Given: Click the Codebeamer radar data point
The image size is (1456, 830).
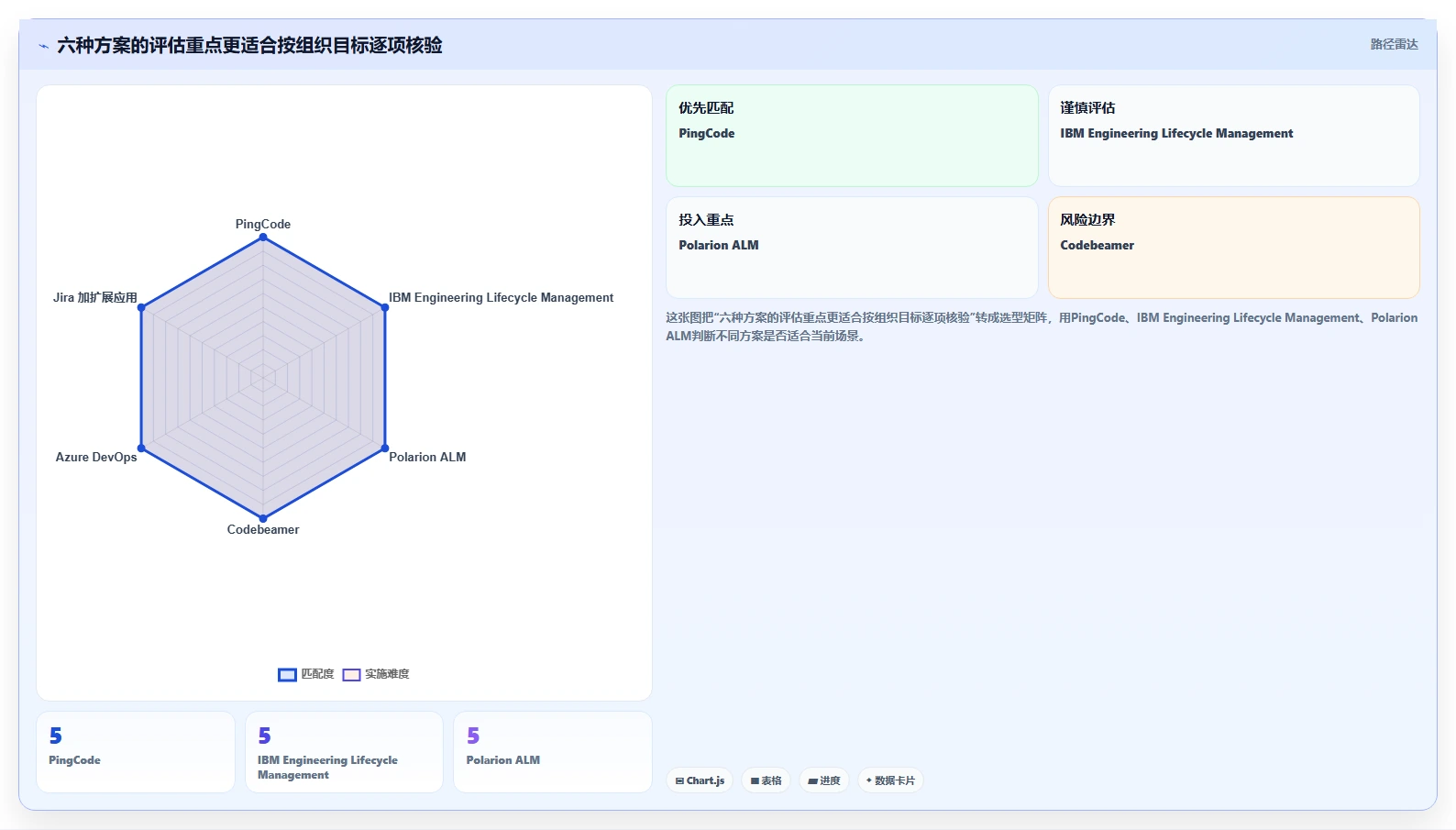Looking at the screenshot, I should pyautogui.click(x=263, y=518).
